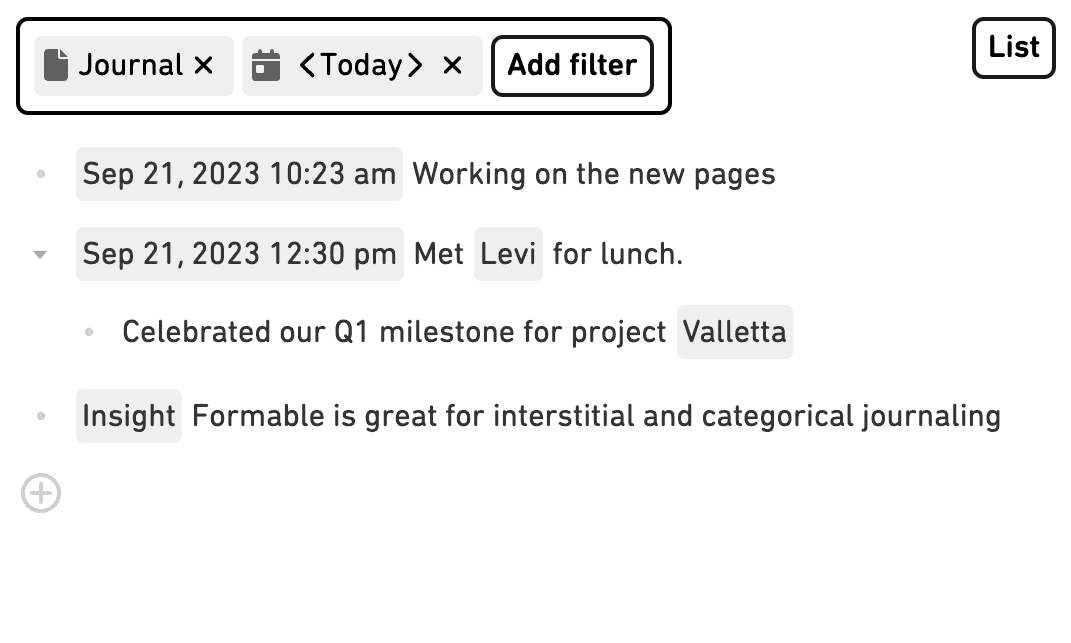Click the plus icon to add a new entry
The height and width of the screenshot is (643, 1071).
tap(40, 492)
